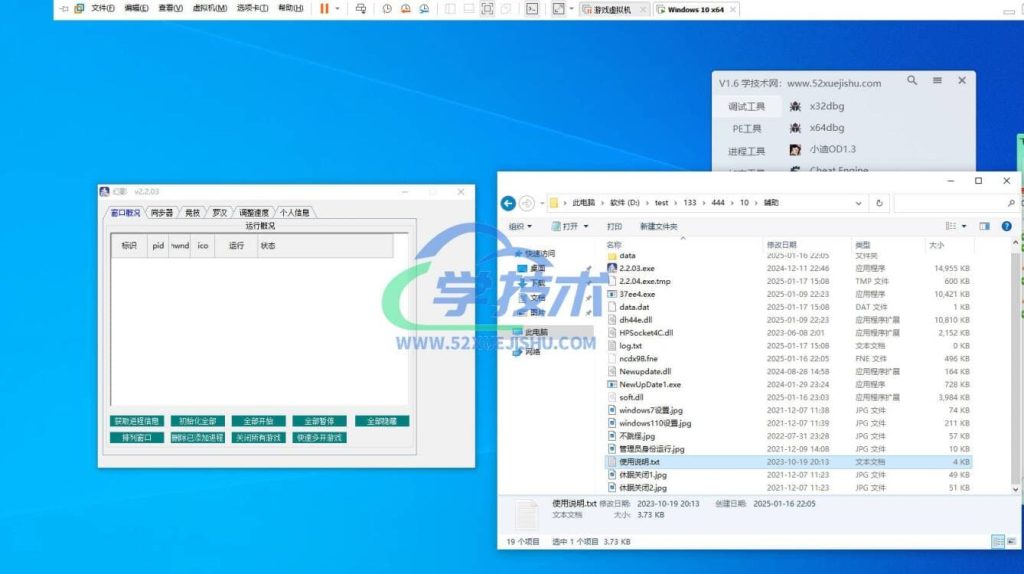Select the 2.2.03.exe file icon

pyautogui.click(x=612, y=268)
